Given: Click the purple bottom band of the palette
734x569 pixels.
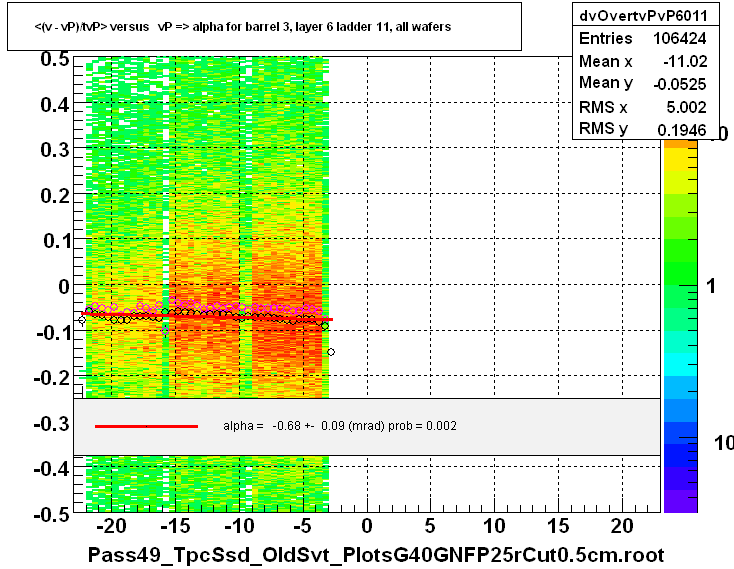Looking at the screenshot, I should [x=681, y=501].
